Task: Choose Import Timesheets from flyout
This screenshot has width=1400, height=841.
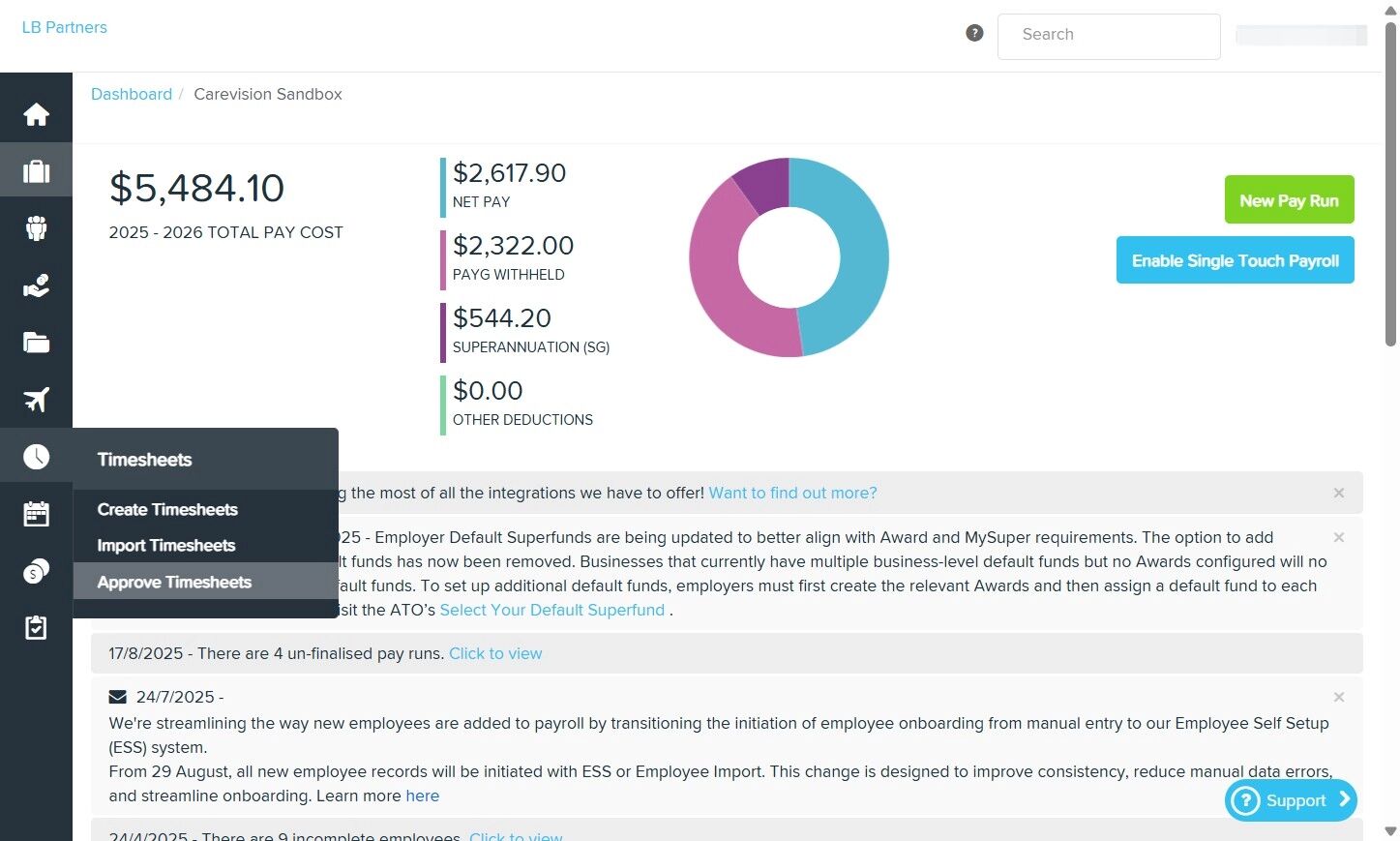Action: 166,546
